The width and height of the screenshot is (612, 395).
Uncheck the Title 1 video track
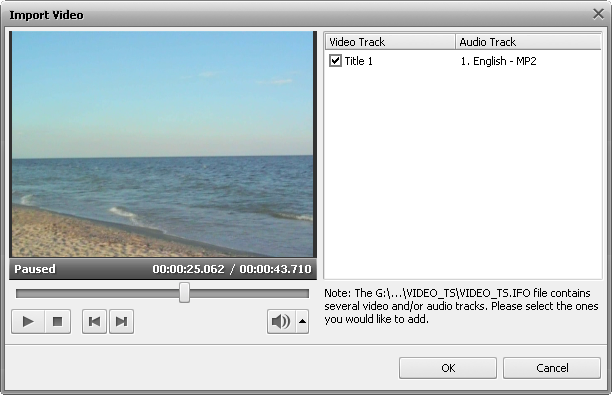pyautogui.click(x=335, y=61)
